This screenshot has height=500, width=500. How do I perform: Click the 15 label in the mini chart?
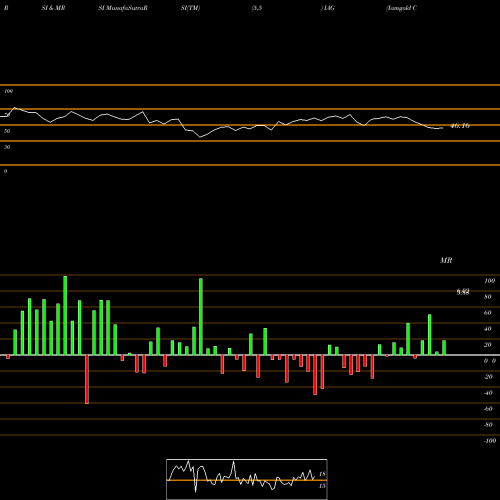click(322, 486)
